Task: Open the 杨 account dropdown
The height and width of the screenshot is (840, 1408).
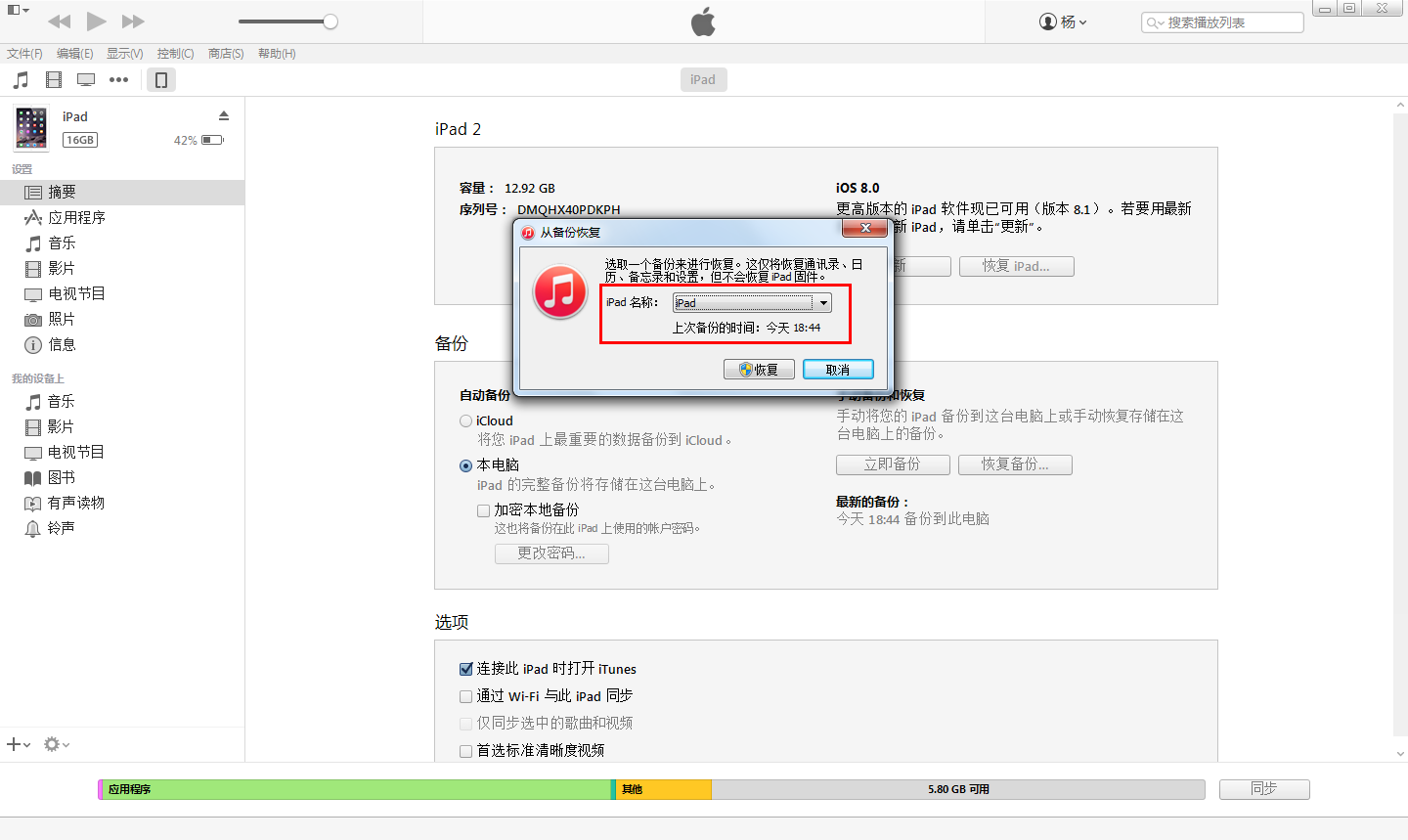Action: click(1065, 22)
